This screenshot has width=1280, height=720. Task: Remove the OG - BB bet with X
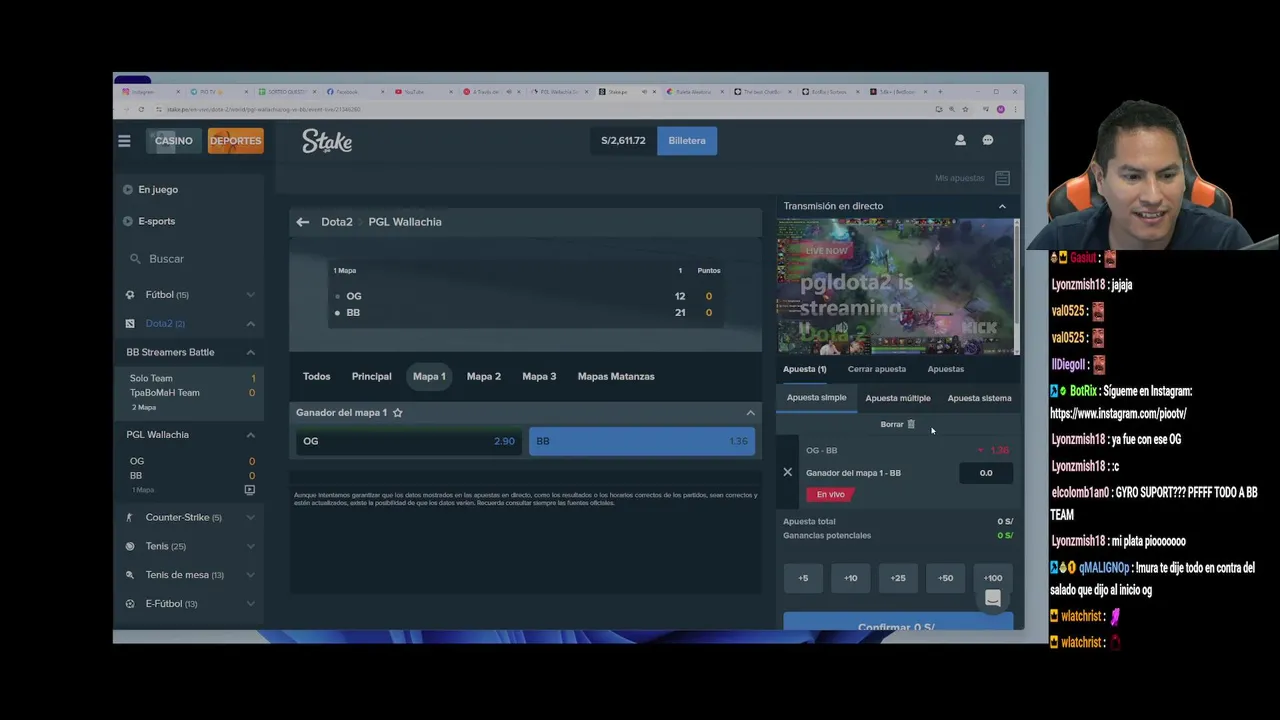click(x=788, y=472)
